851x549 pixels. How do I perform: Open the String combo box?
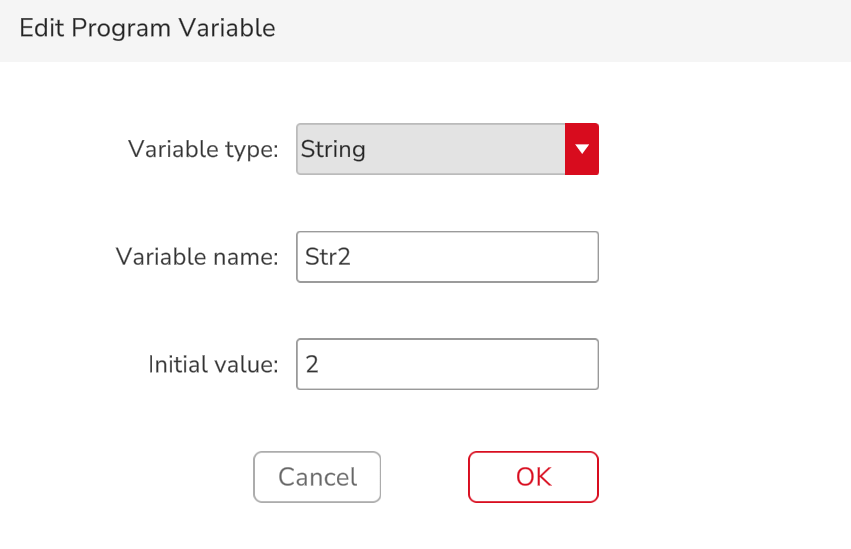click(x=431, y=150)
